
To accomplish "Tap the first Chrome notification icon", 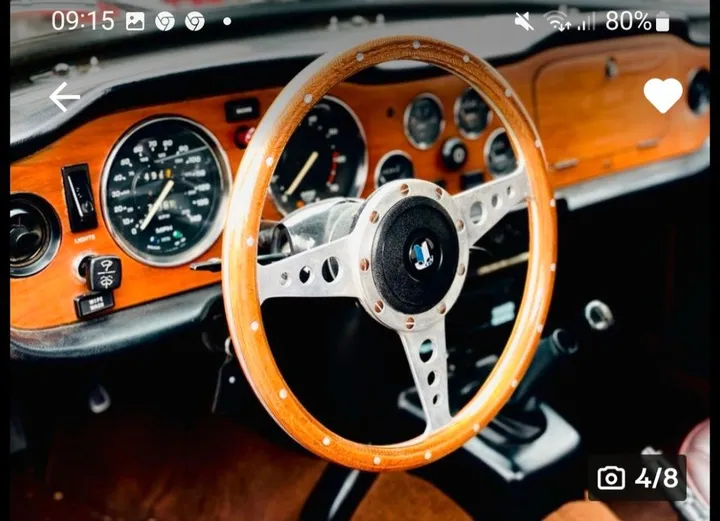I will point(165,21).
